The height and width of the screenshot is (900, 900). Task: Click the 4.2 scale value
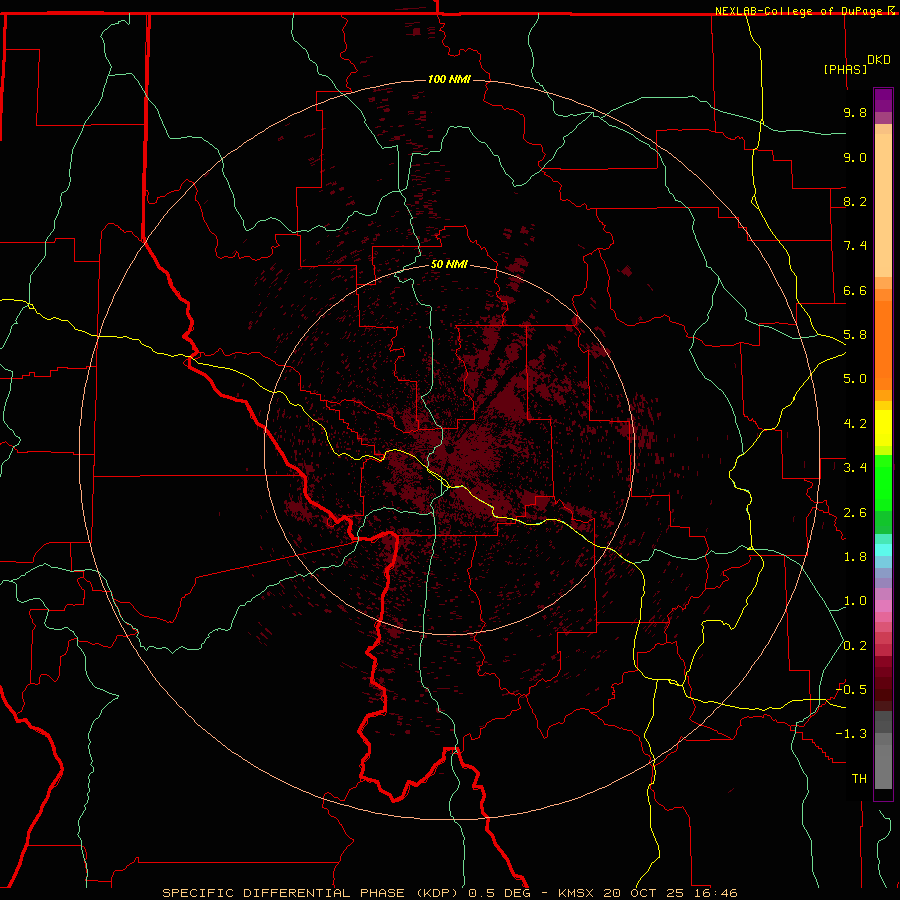(855, 424)
